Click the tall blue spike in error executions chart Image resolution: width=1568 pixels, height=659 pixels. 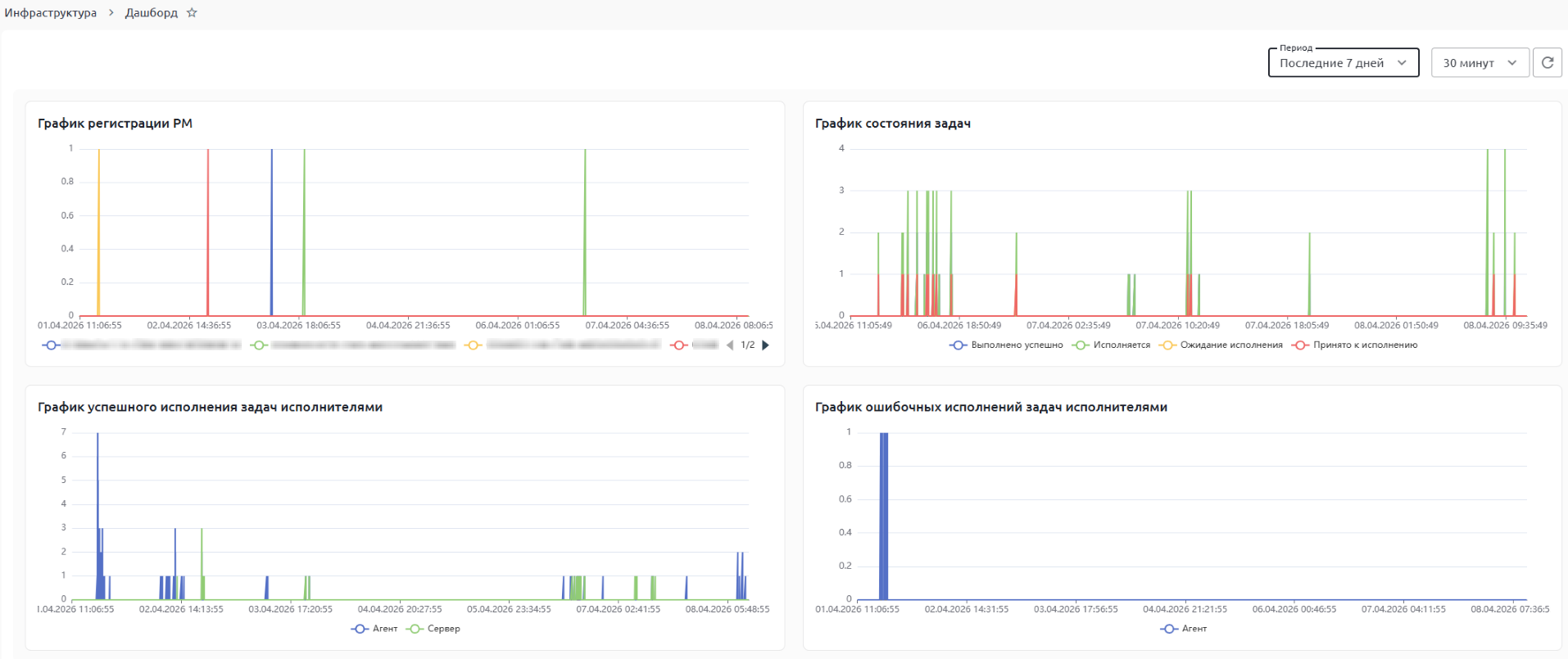[883, 516]
